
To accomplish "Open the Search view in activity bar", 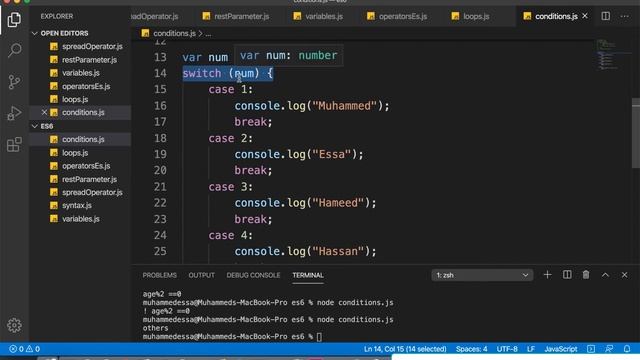I will (14, 50).
